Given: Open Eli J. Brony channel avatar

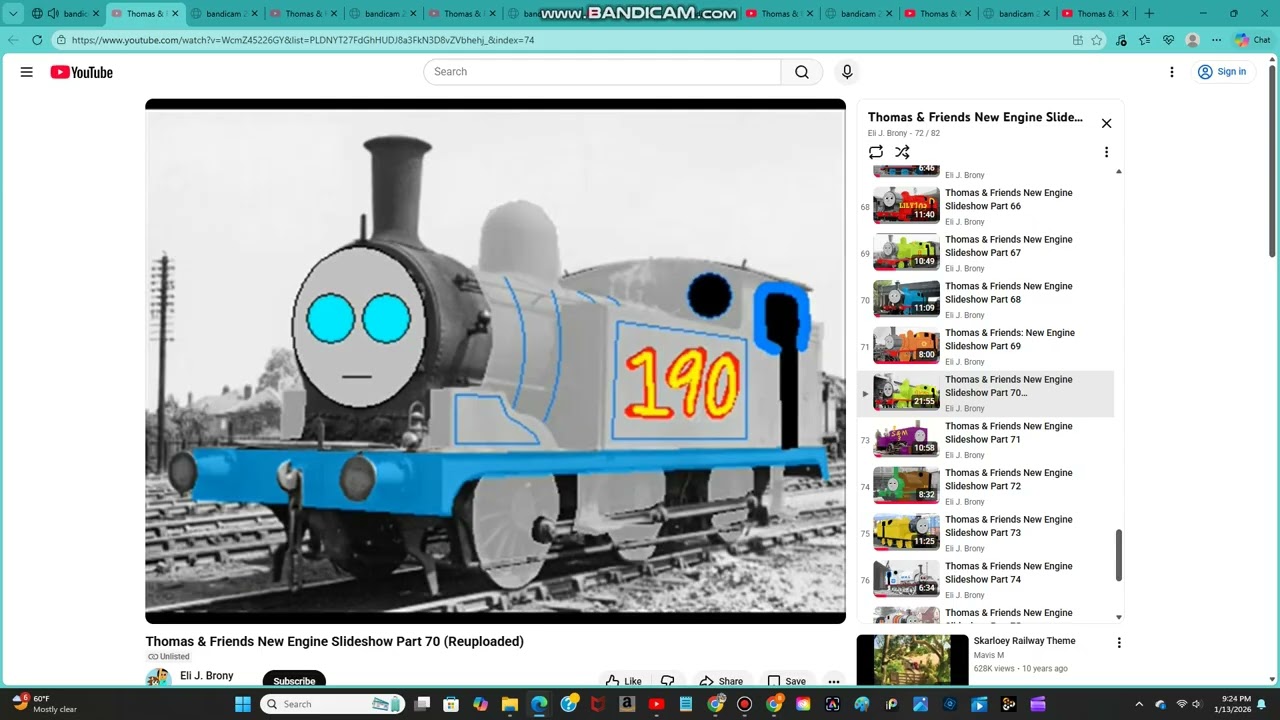Looking at the screenshot, I should tap(158, 679).
